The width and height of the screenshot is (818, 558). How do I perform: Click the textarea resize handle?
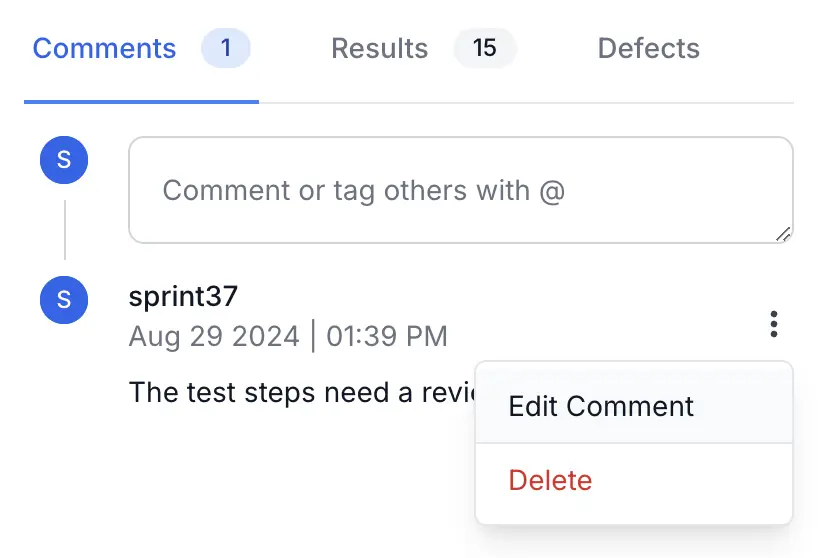click(x=783, y=234)
